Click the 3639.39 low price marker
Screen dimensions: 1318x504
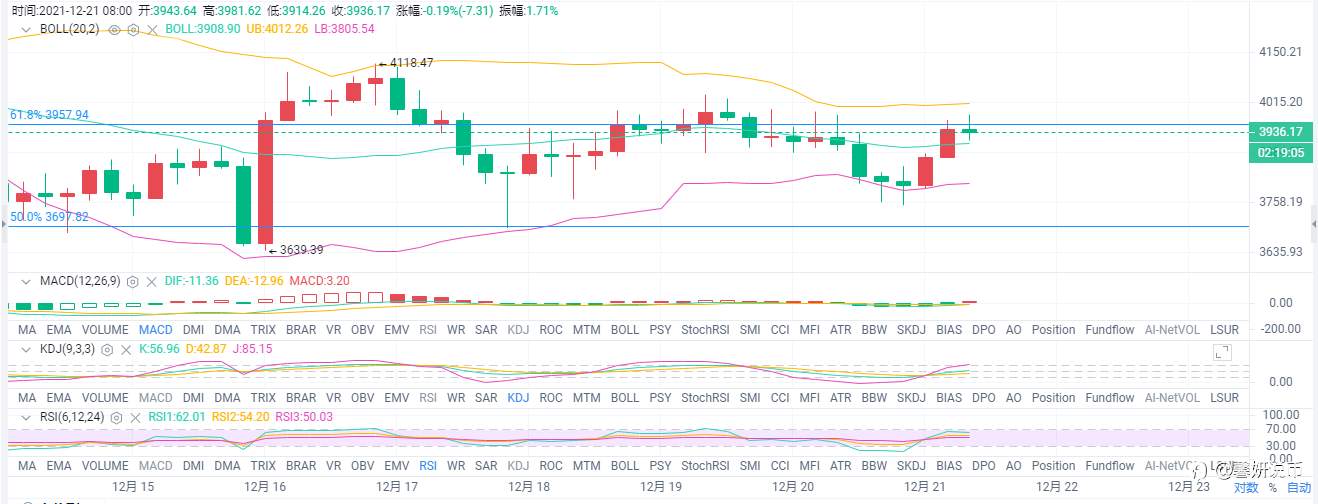pos(301,250)
